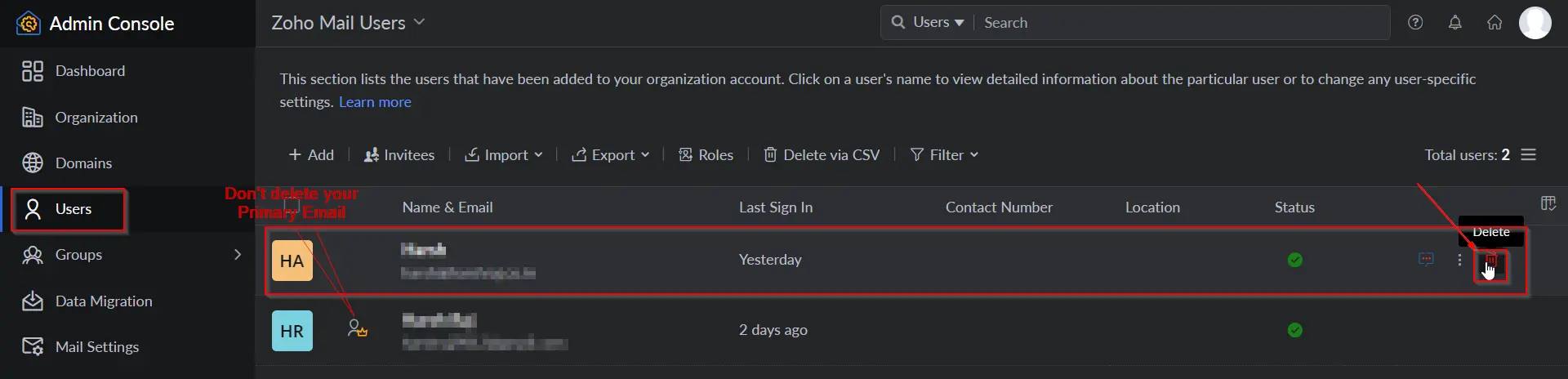Open the profile avatar at top right
1568x379 pixels.
tap(1535, 23)
